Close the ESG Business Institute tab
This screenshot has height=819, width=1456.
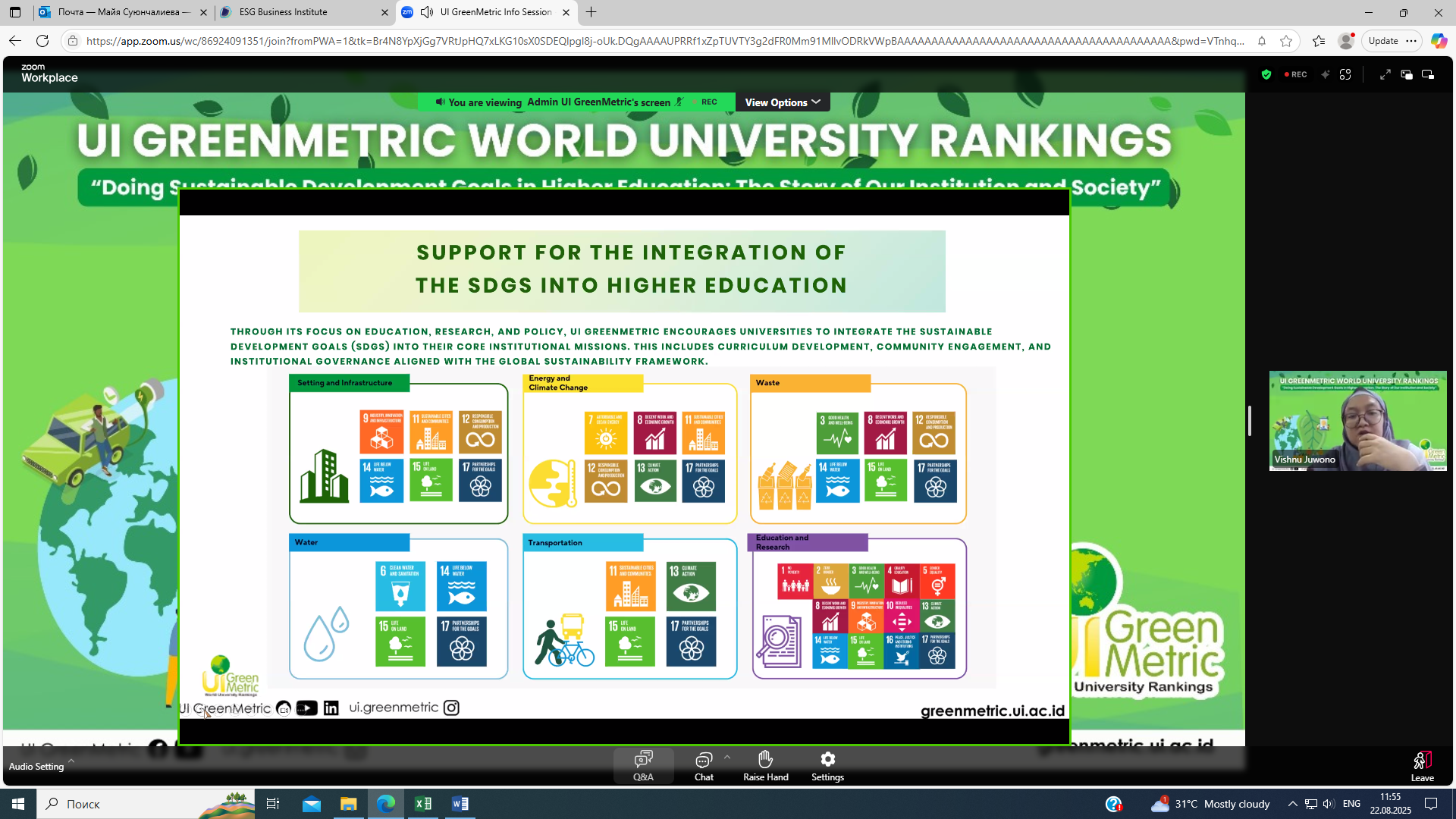pos(384,12)
